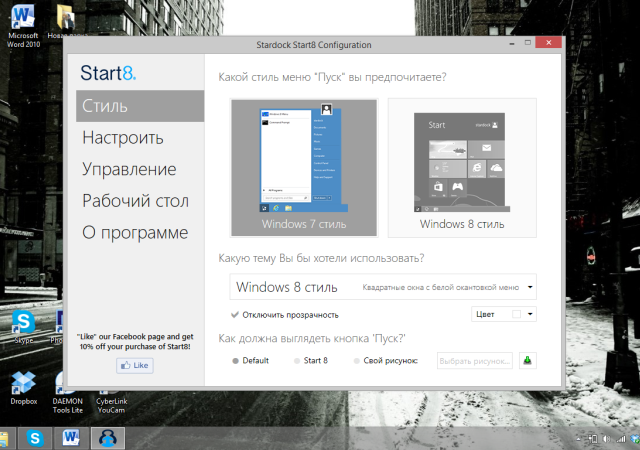Open Word from the taskbar
Image resolution: width=640 pixels, height=450 pixels.
pyautogui.click(x=71, y=439)
